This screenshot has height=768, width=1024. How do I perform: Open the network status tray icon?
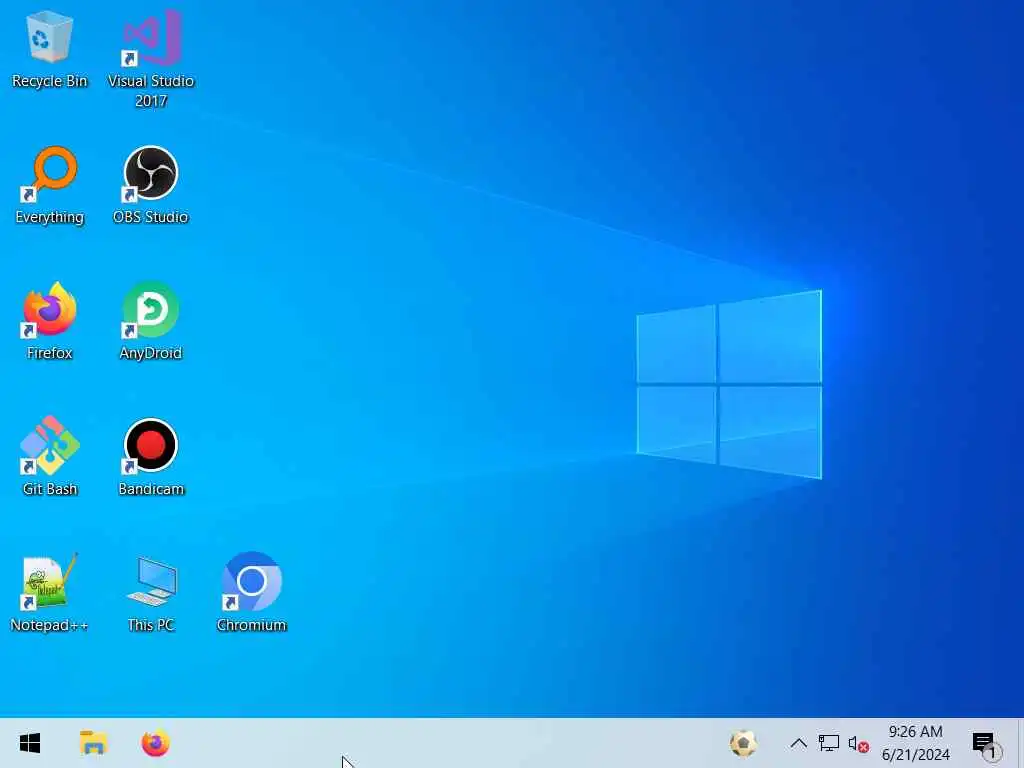(x=829, y=743)
